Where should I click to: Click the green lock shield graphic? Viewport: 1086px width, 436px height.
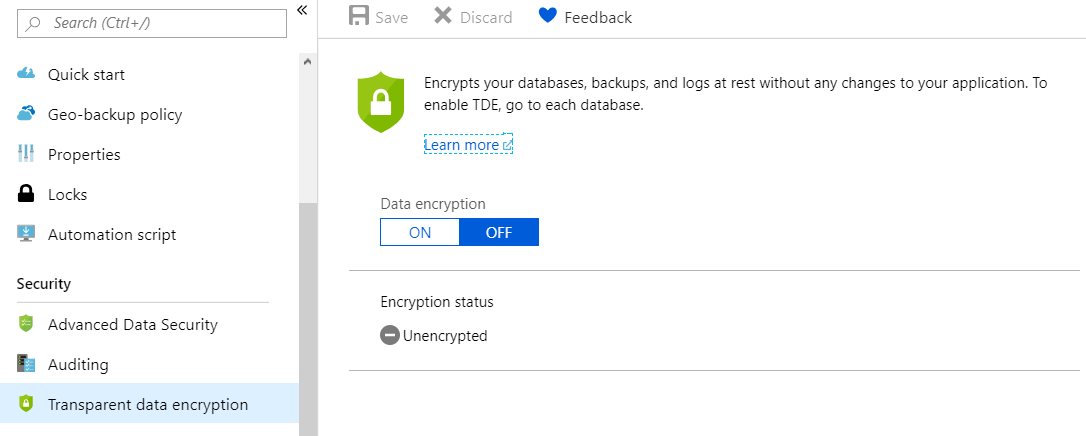[380, 101]
